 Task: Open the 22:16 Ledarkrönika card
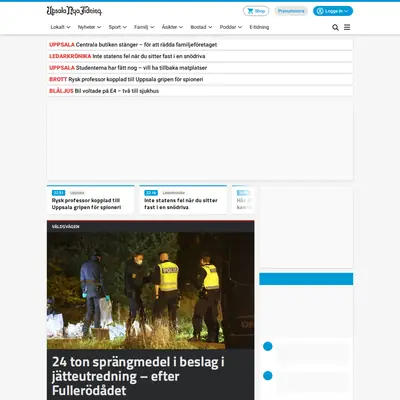point(183,200)
